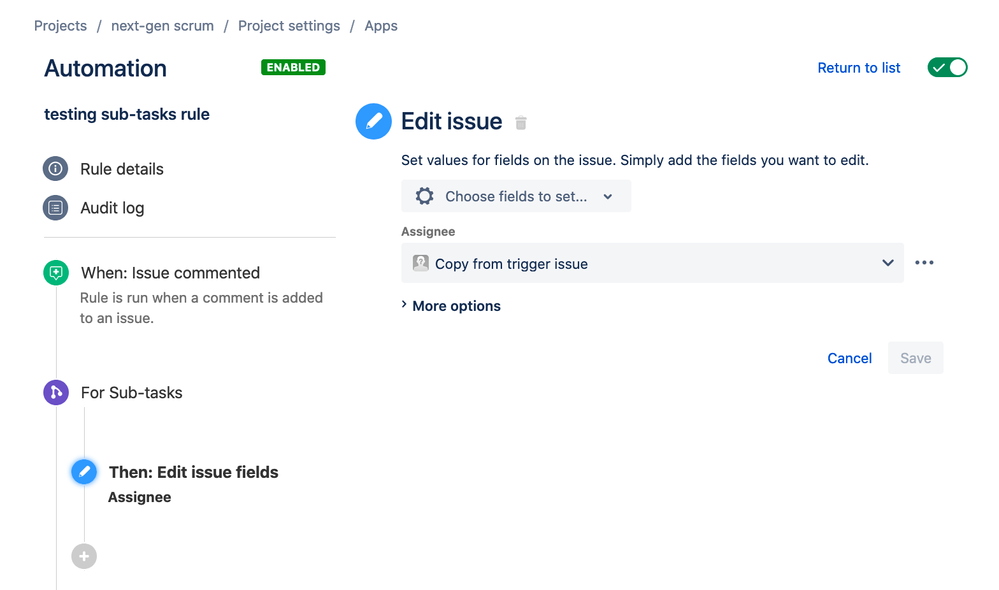Select the Then: Edit issue fields step

pyautogui.click(x=194, y=472)
